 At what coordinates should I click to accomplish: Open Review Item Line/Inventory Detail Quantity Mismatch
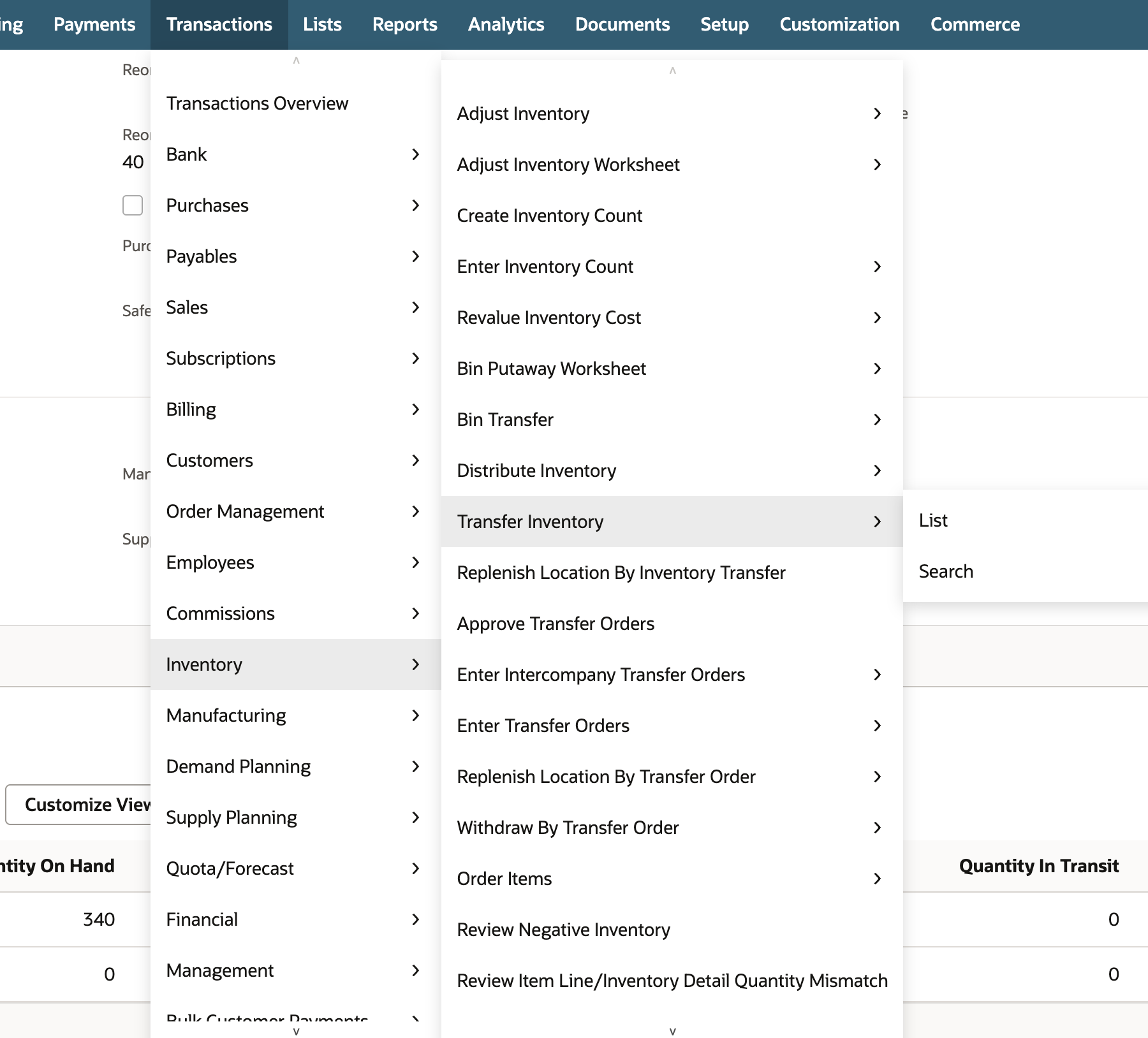672,981
